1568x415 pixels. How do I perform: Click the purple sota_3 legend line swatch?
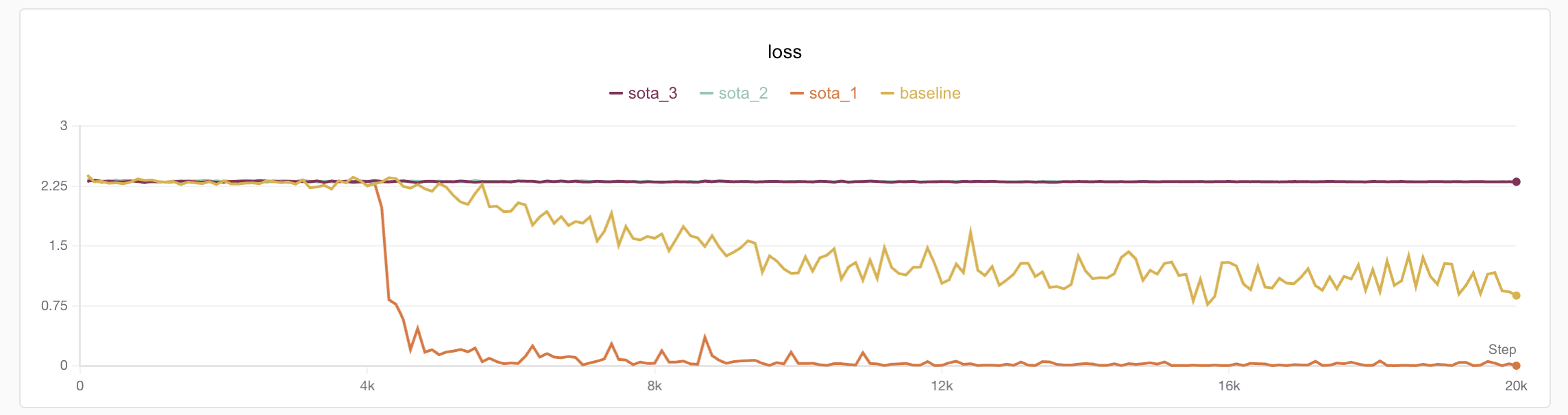[615, 93]
